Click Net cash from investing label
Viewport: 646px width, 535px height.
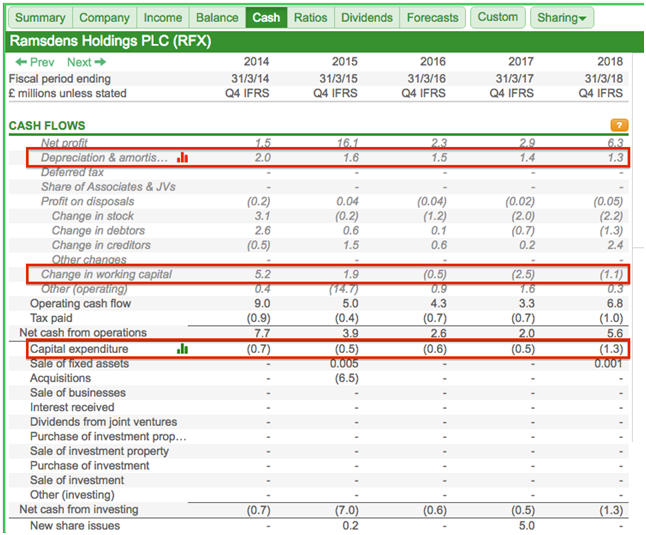click(x=79, y=509)
